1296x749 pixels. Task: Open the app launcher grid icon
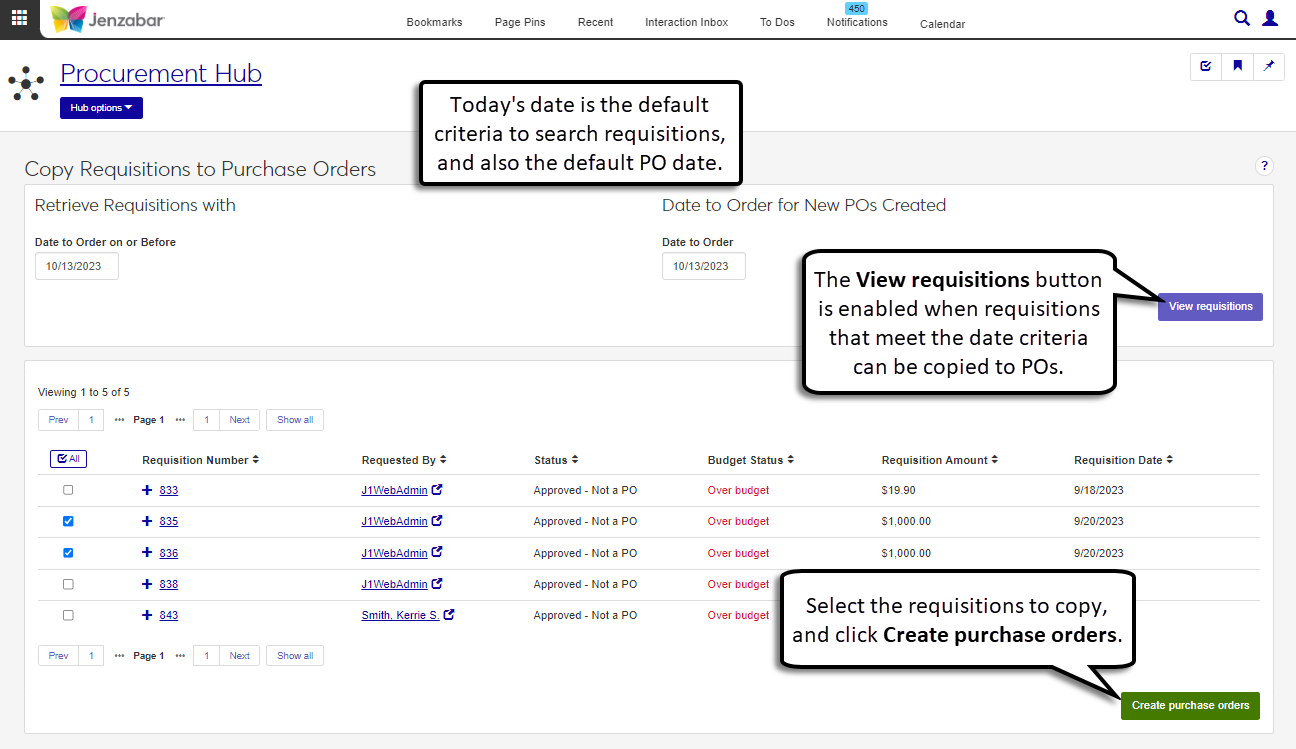click(20, 19)
